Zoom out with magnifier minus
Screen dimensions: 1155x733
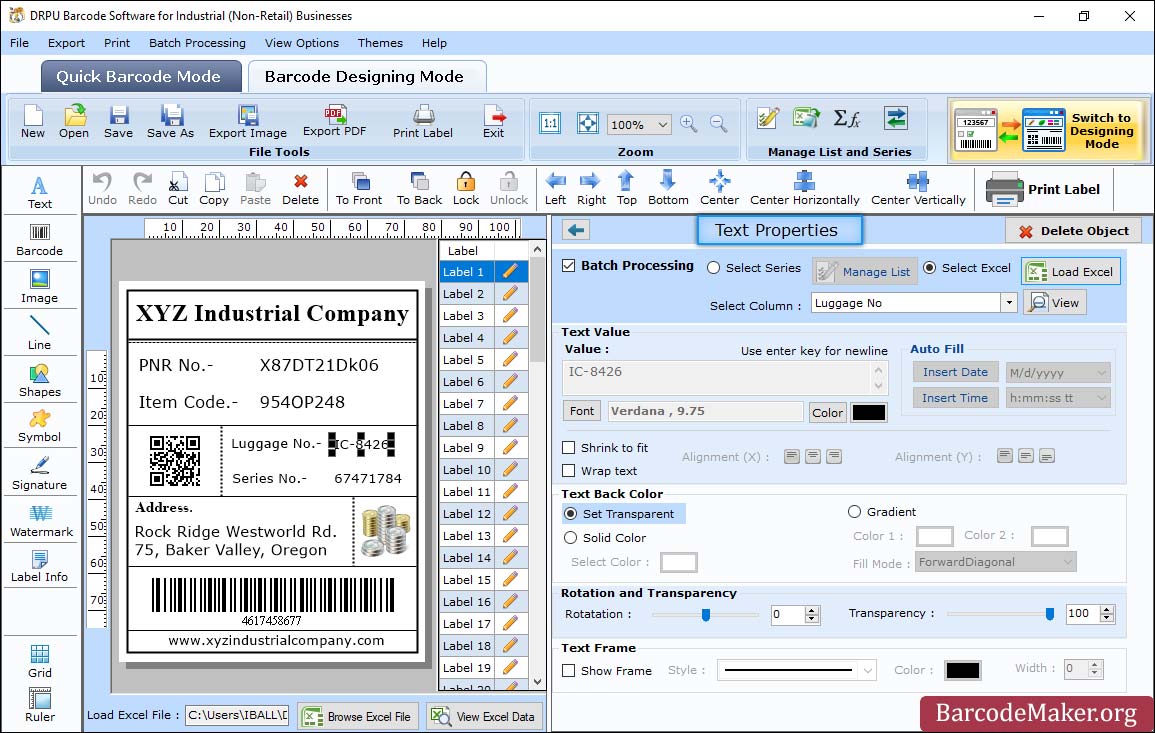719,124
